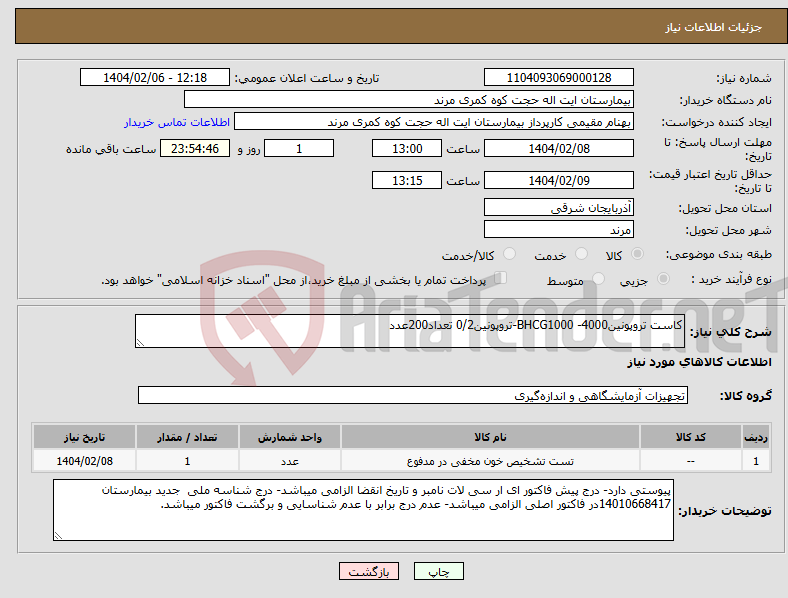The image size is (788, 598).
Task: Click the need number field 1104093069000128
Action: coord(559,77)
